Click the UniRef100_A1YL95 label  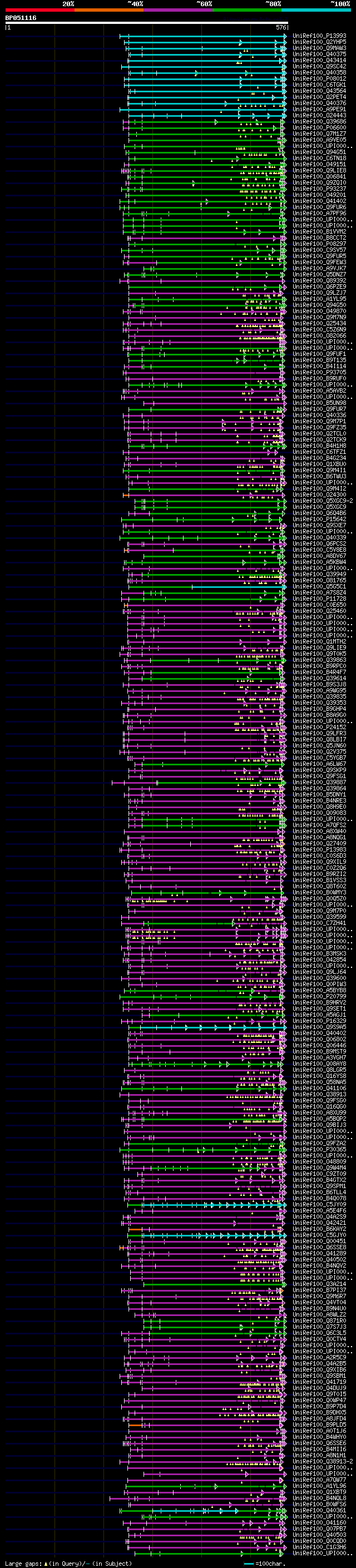(x=319, y=299)
